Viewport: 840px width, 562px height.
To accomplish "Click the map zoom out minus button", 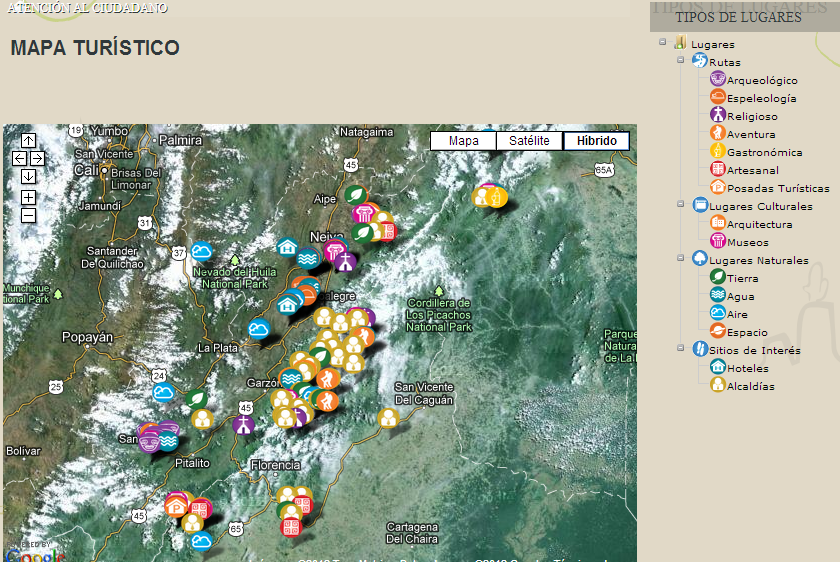I will 28,215.
